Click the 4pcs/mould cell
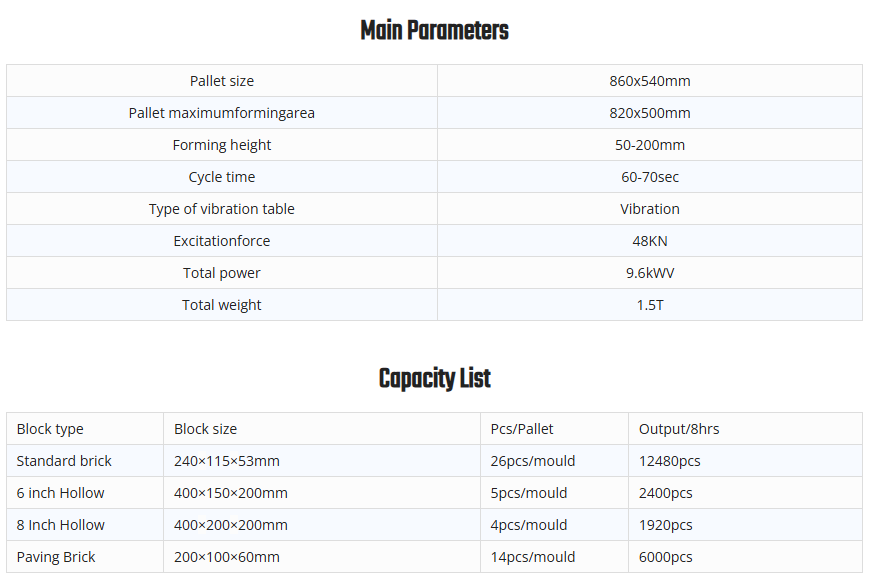 [x=529, y=525]
